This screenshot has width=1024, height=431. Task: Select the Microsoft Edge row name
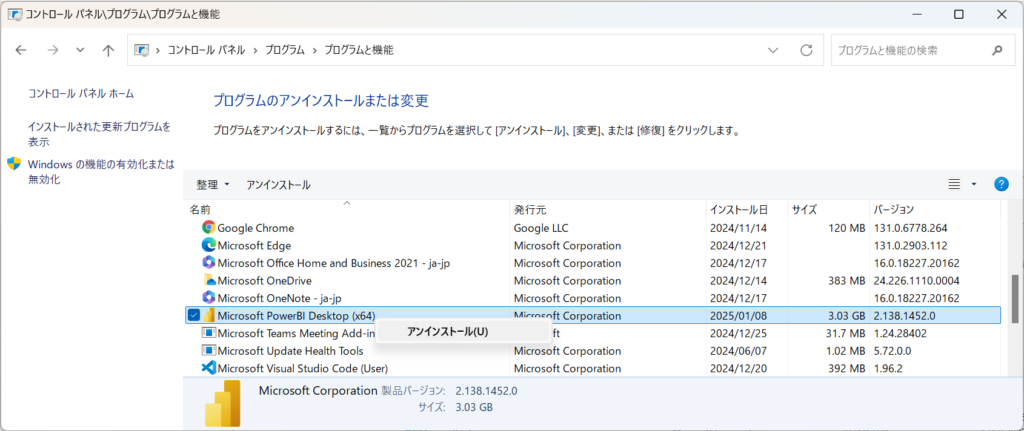coord(254,246)
